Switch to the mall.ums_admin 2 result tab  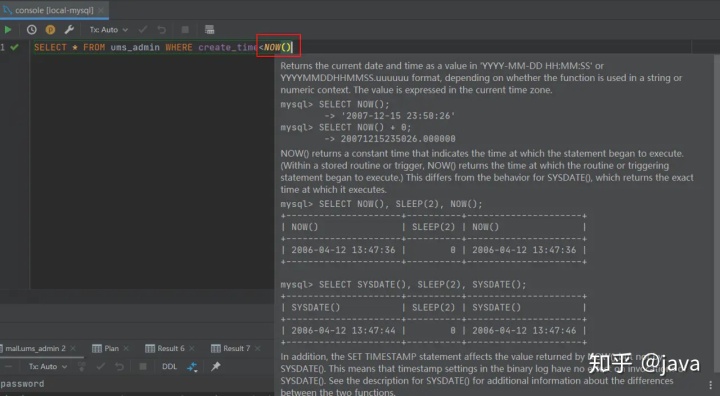(x=35, y=348)
